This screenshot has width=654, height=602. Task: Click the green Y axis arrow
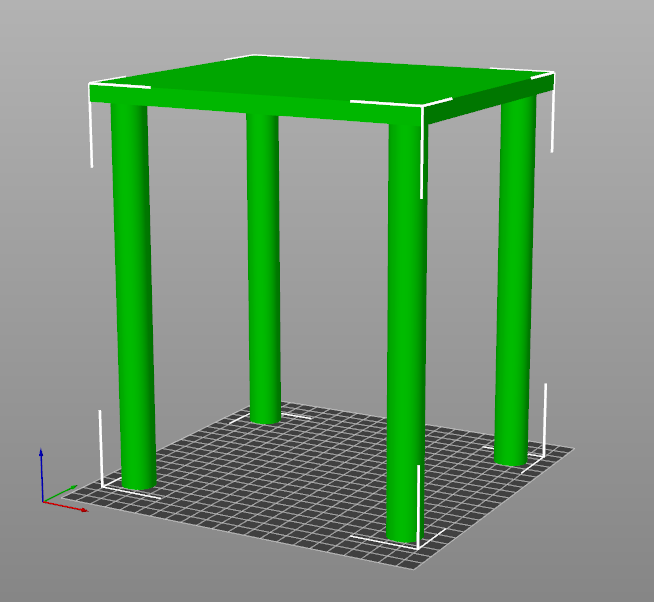pos(60,493)
